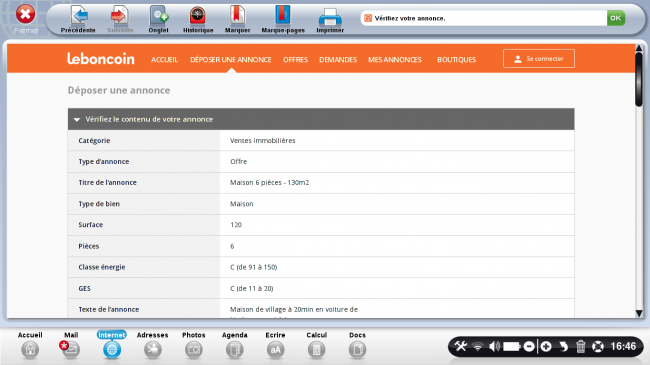Select the GES value C (de 11 à 20)
650x365 pixels.
(252, 288)
